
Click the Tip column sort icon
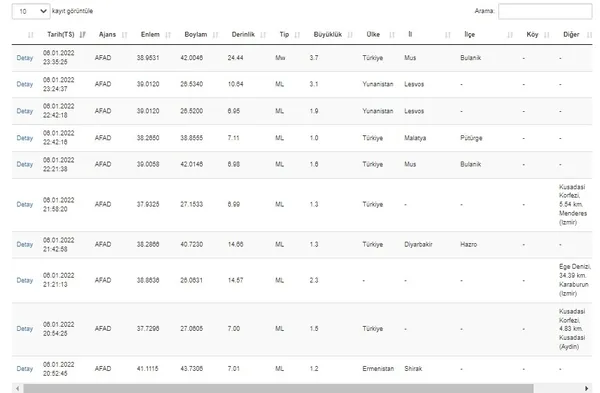coord(297,35)
